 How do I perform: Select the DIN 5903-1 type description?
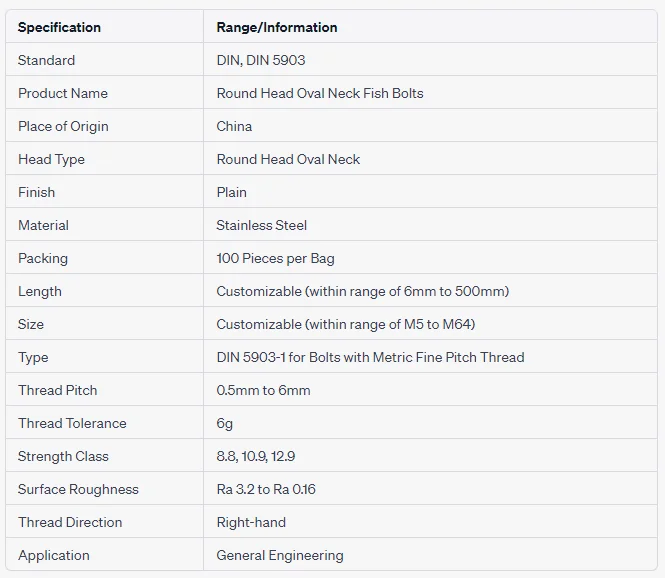[370, 357]
